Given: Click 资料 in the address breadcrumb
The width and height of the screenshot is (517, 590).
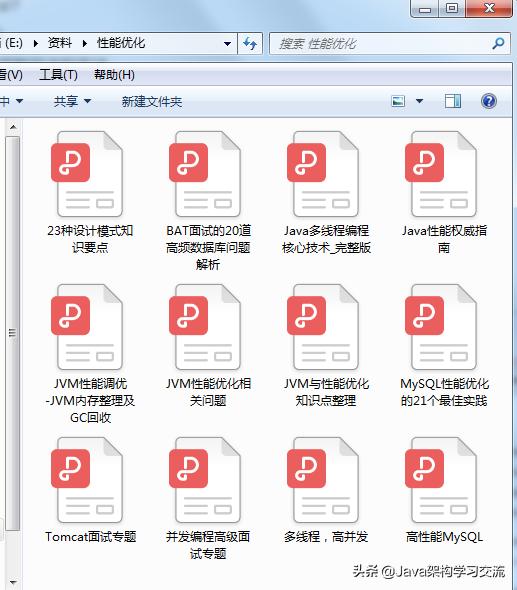Looking at the screenshot, I should point(59,43).
